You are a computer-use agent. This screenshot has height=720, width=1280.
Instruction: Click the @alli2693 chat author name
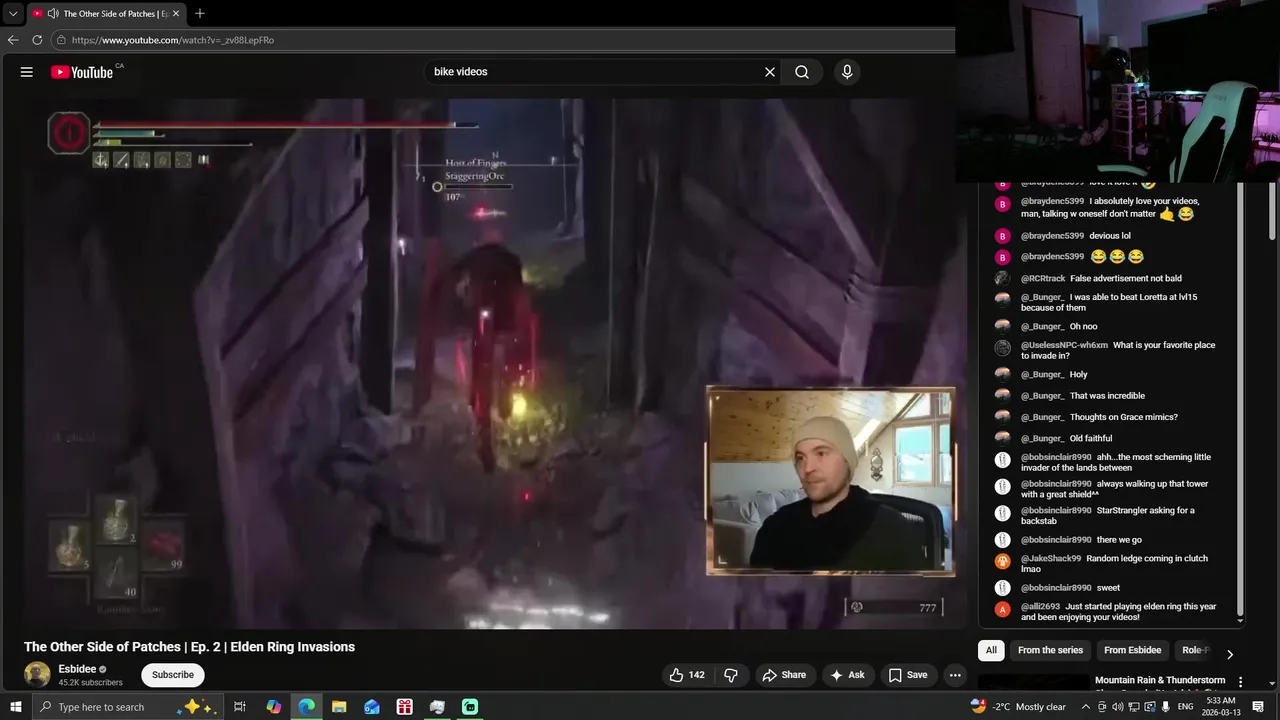[x=1040, y=606]
